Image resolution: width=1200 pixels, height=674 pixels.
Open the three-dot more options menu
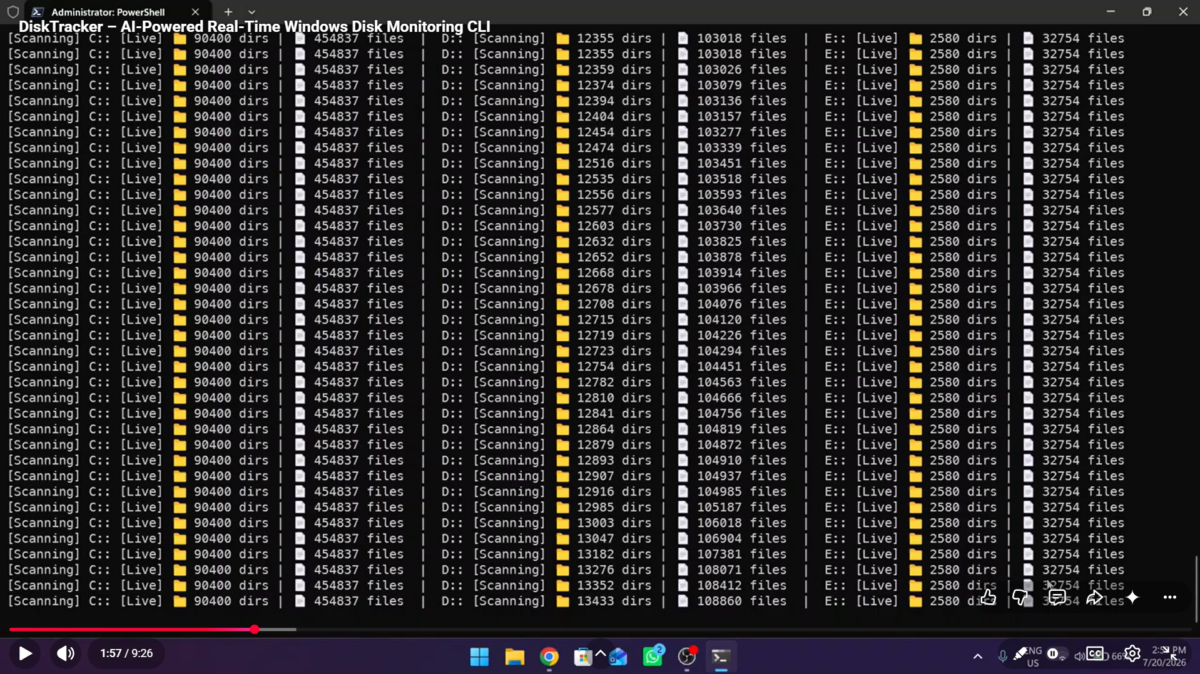point(1169,597)
